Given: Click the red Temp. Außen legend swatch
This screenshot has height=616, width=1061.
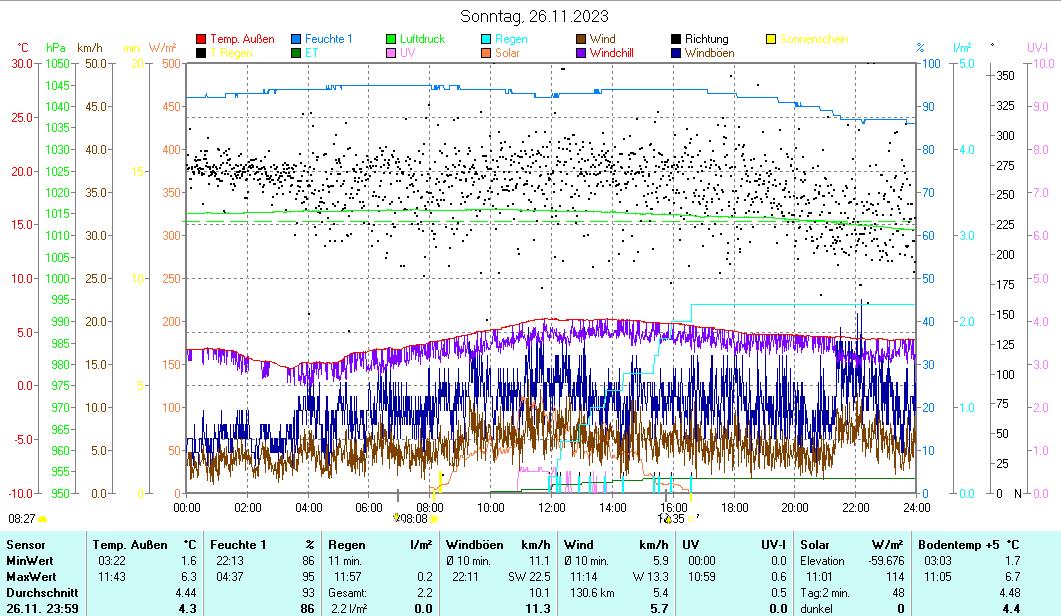Looking at the screenshot, I should tap(201, 39).
